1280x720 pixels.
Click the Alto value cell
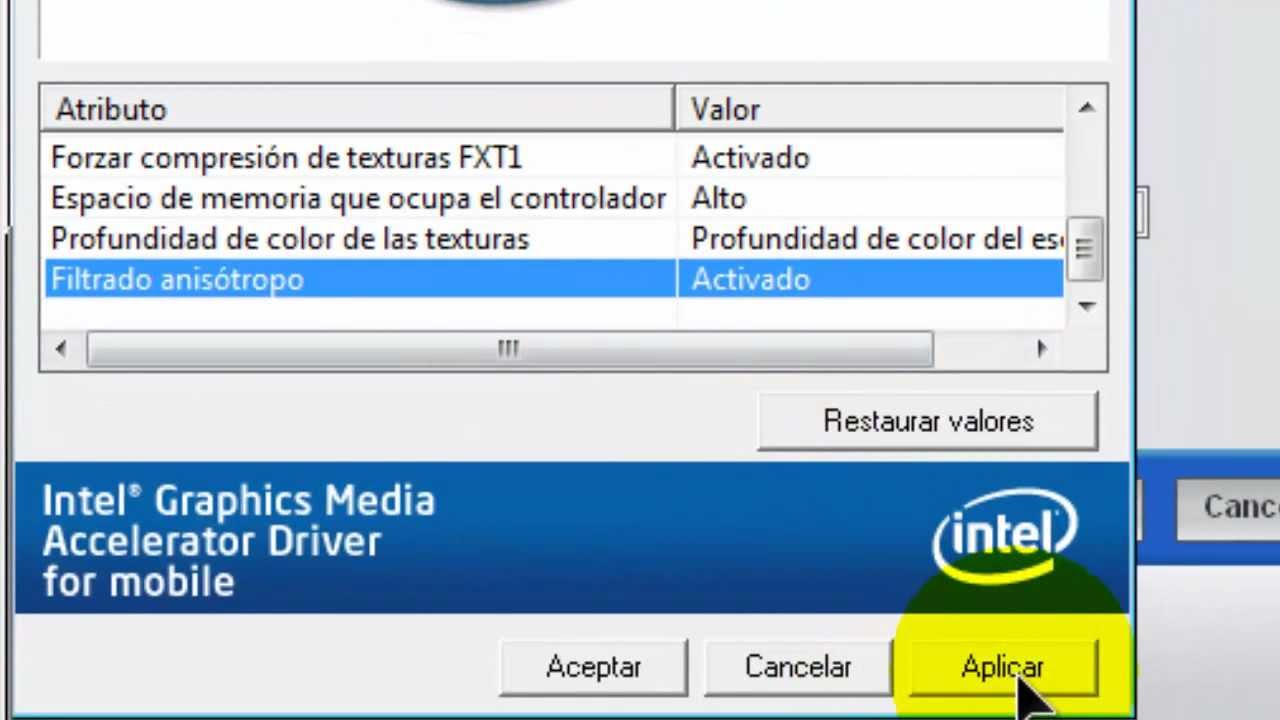718,198
